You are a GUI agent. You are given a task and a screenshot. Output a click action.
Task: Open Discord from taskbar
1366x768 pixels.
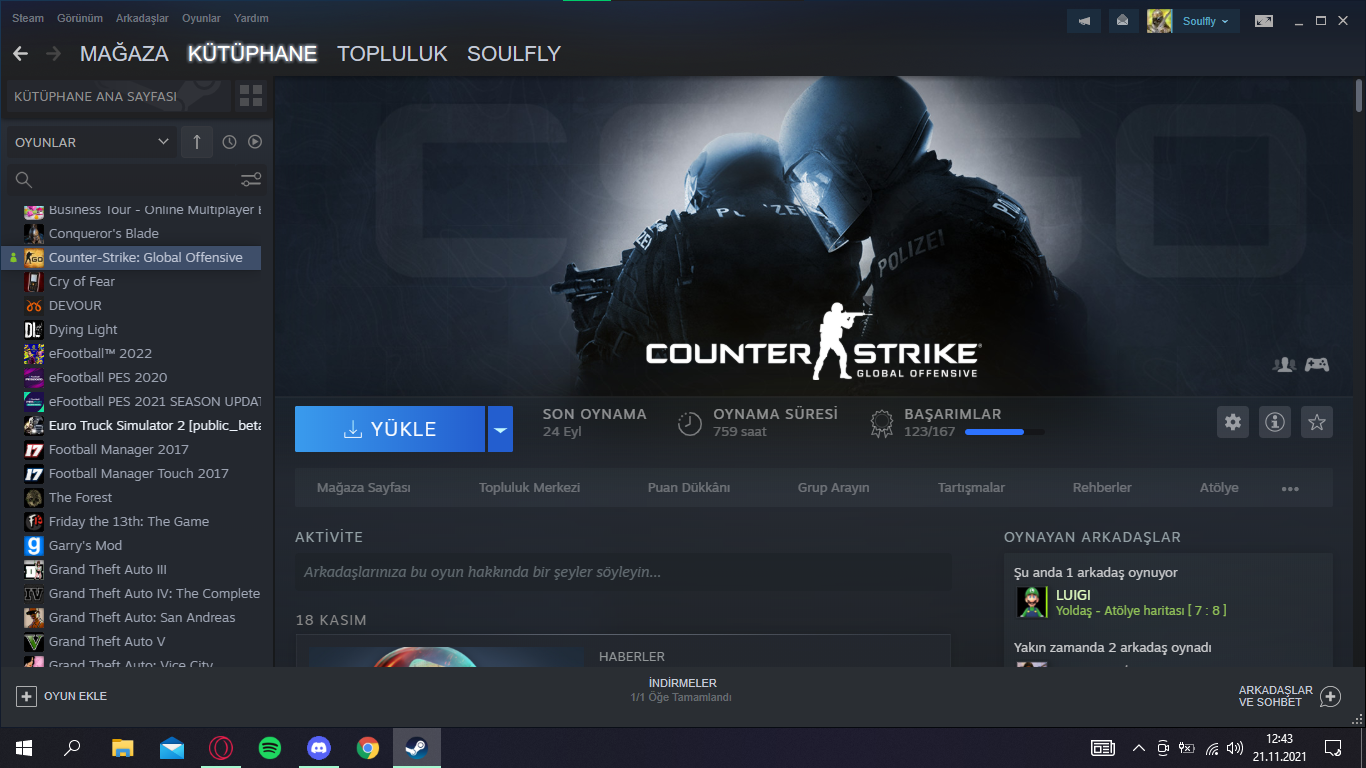click(x=319, y=748)
